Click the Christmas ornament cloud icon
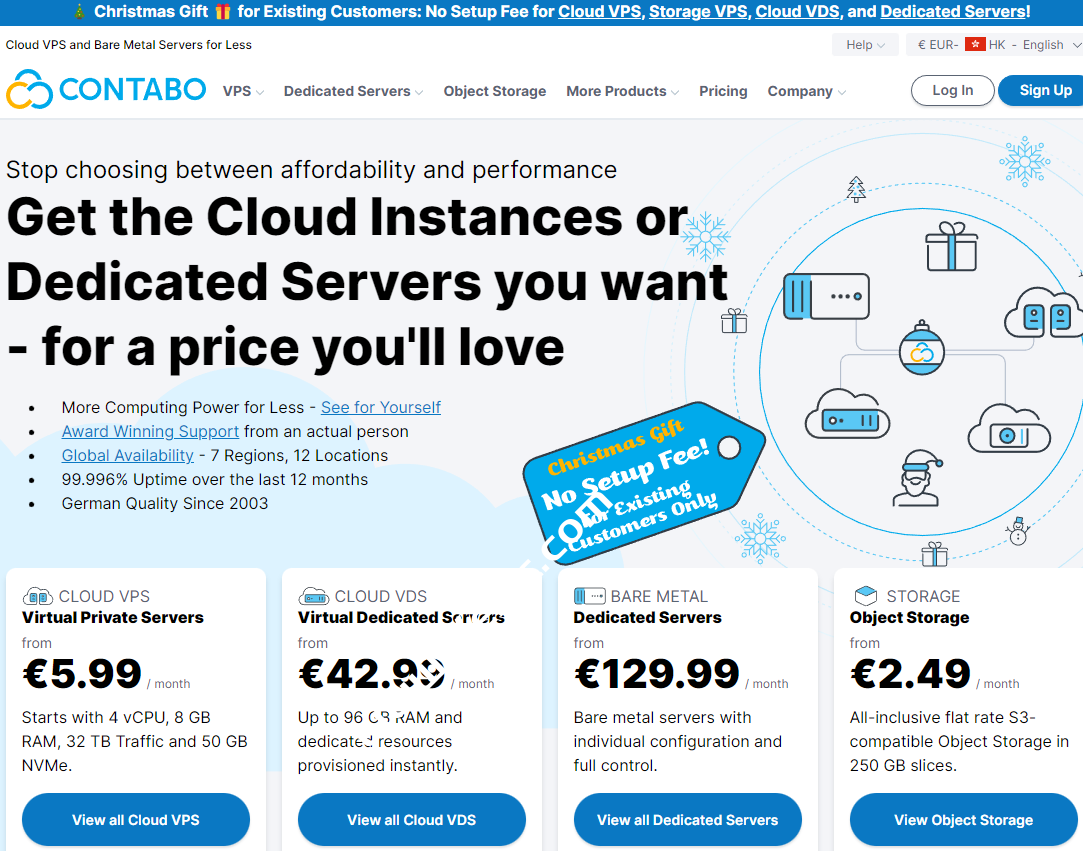Screen dimensions: 1083x851 [921, 350]
